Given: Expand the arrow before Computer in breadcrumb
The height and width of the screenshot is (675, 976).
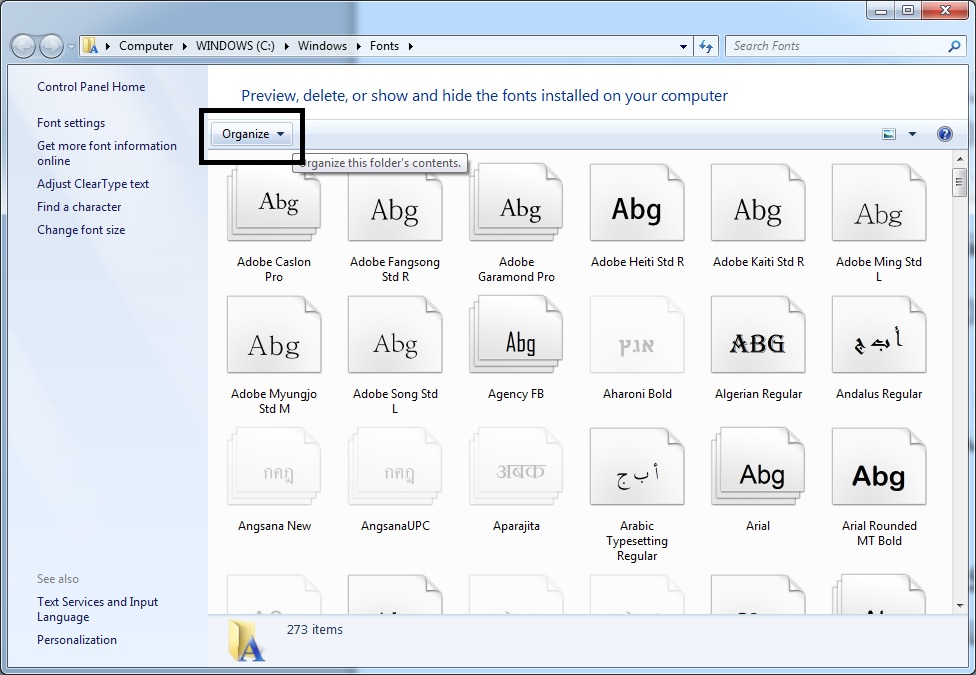Looking at the screenshot, I should point(108,46).
